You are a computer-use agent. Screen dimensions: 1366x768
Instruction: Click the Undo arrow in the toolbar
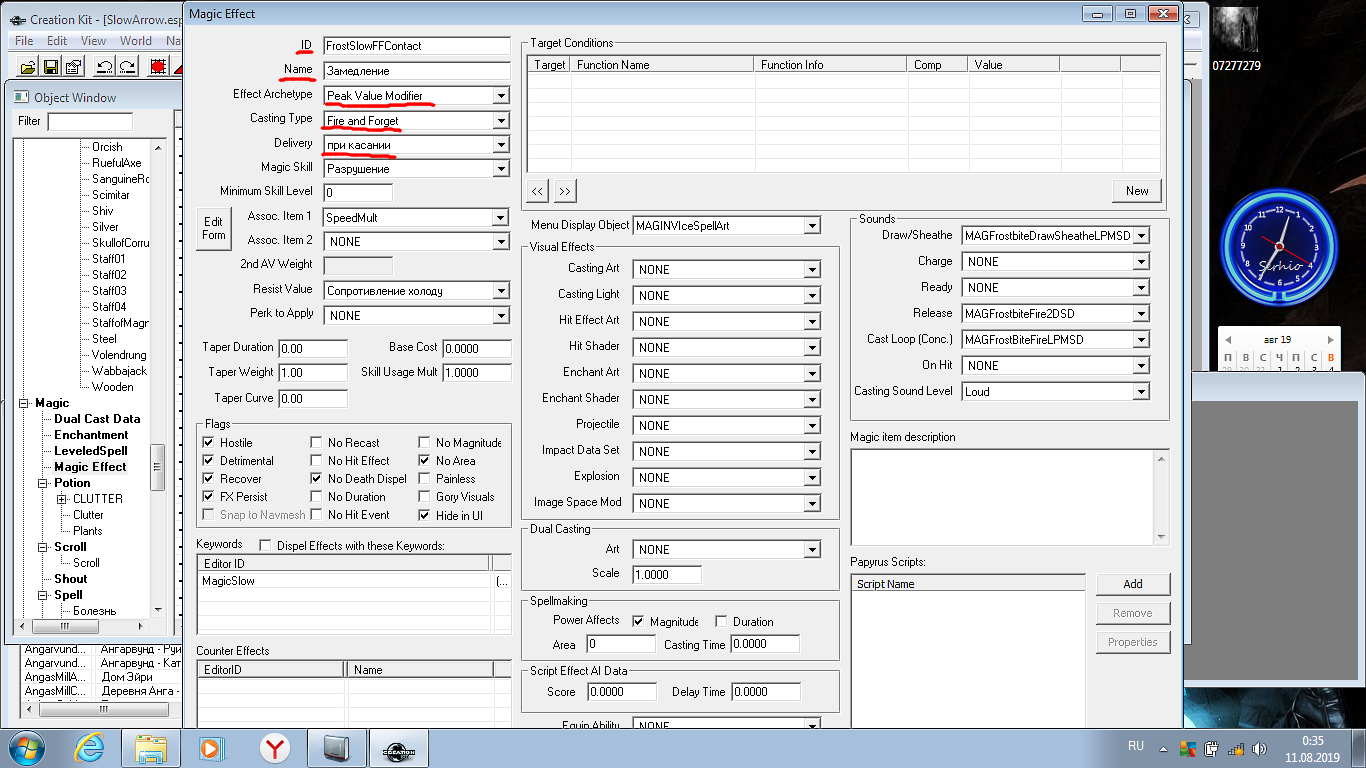(x=104, y=67)
